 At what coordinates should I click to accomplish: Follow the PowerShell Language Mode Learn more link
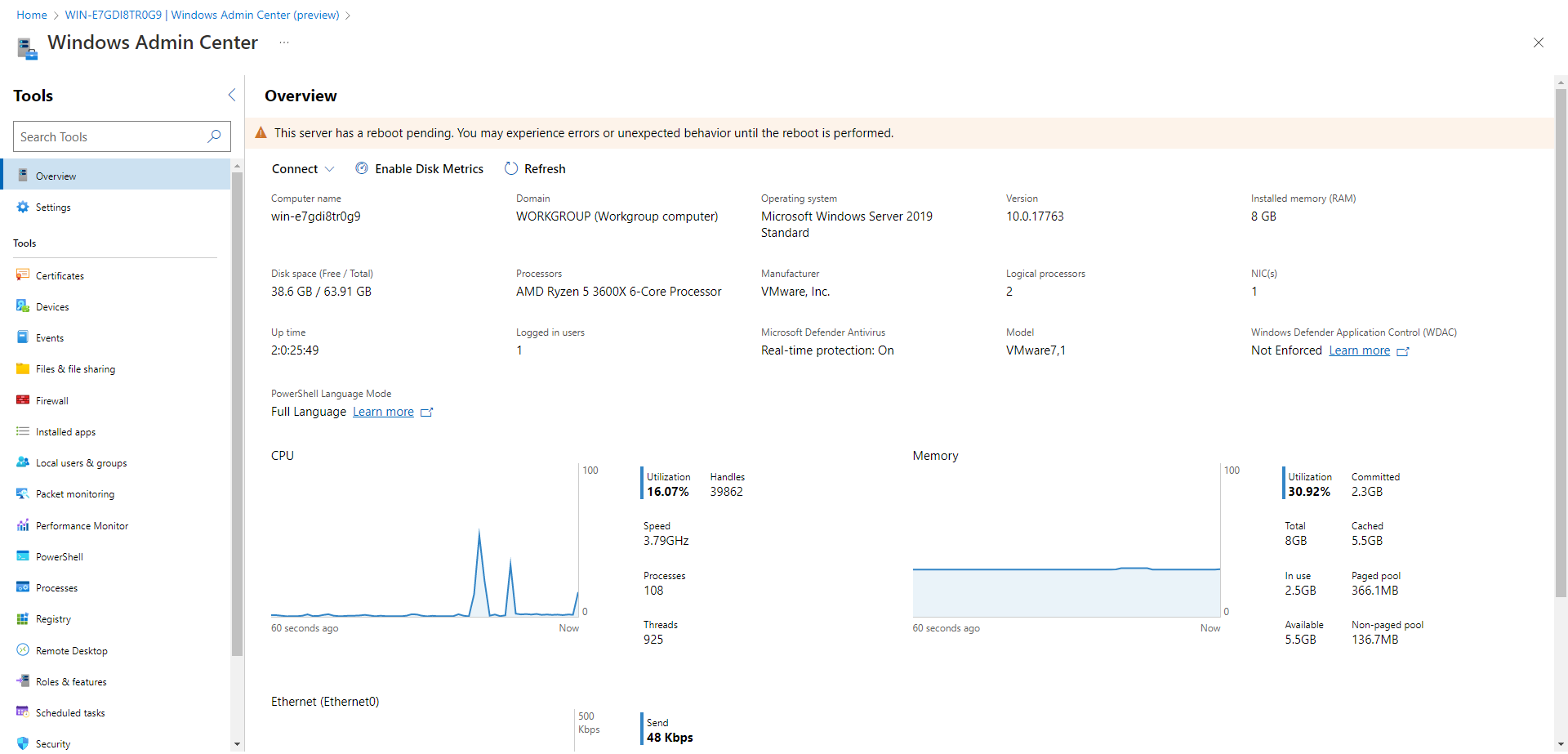click(x=383, y=412)
